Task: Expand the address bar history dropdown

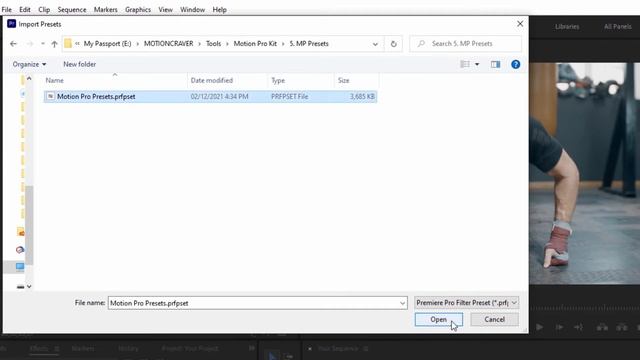Action: [375, 44]
